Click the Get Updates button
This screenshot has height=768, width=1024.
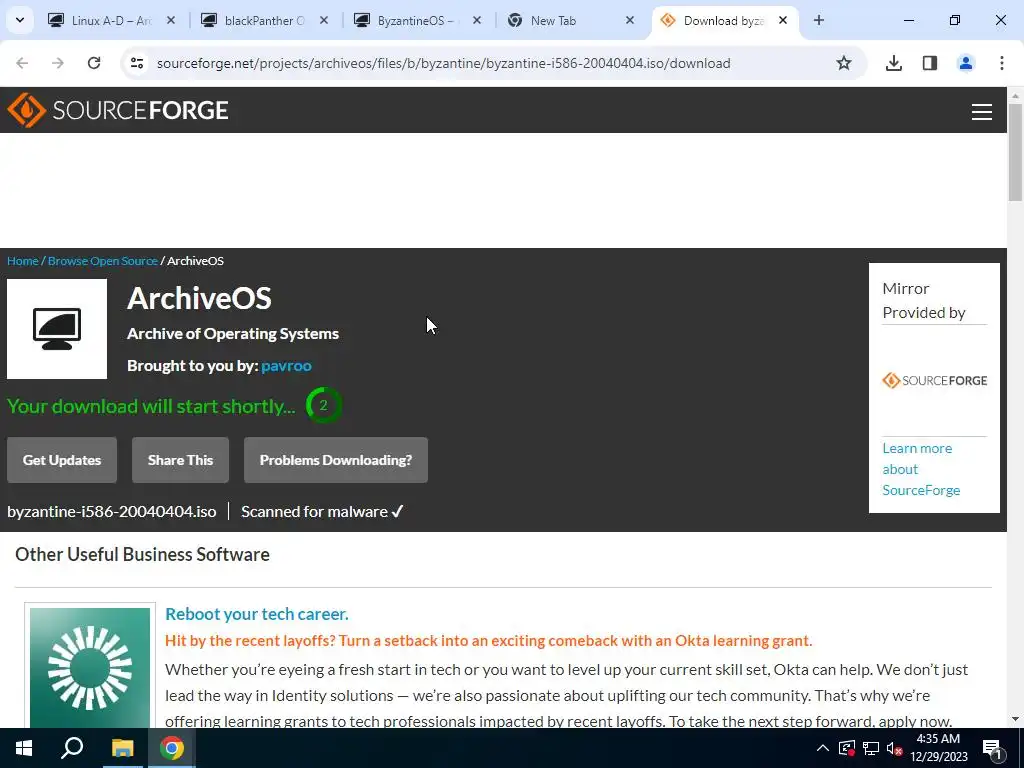point(62,460)
